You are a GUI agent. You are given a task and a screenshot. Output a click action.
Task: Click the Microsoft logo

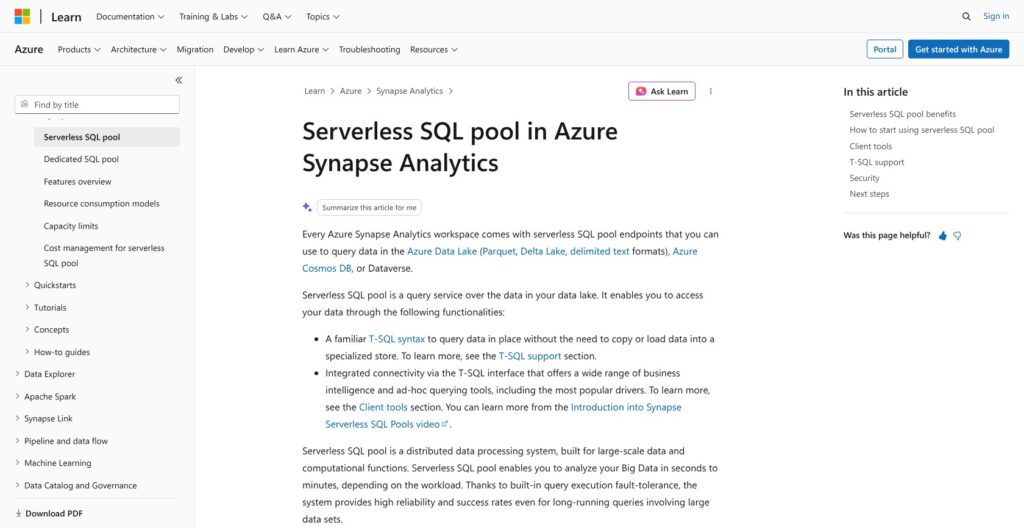pos(22,16)
